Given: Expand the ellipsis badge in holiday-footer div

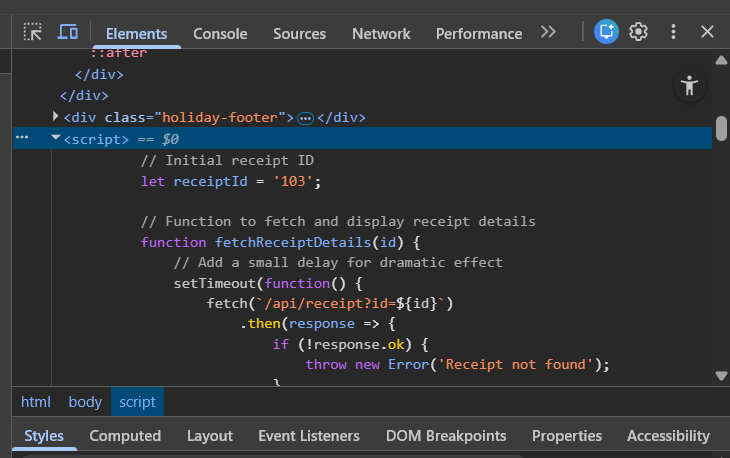Looking at the screenshot, I should pos(305,119).
